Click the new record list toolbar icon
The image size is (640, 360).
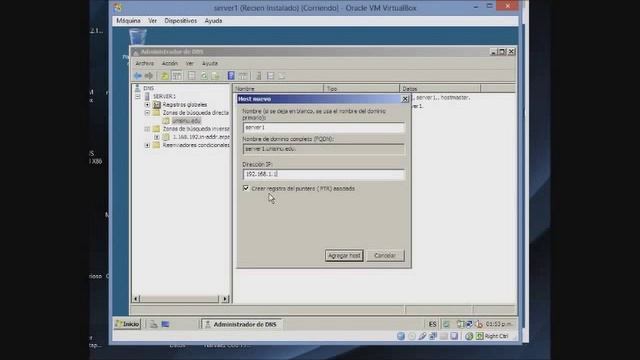[x=270, y=76]
